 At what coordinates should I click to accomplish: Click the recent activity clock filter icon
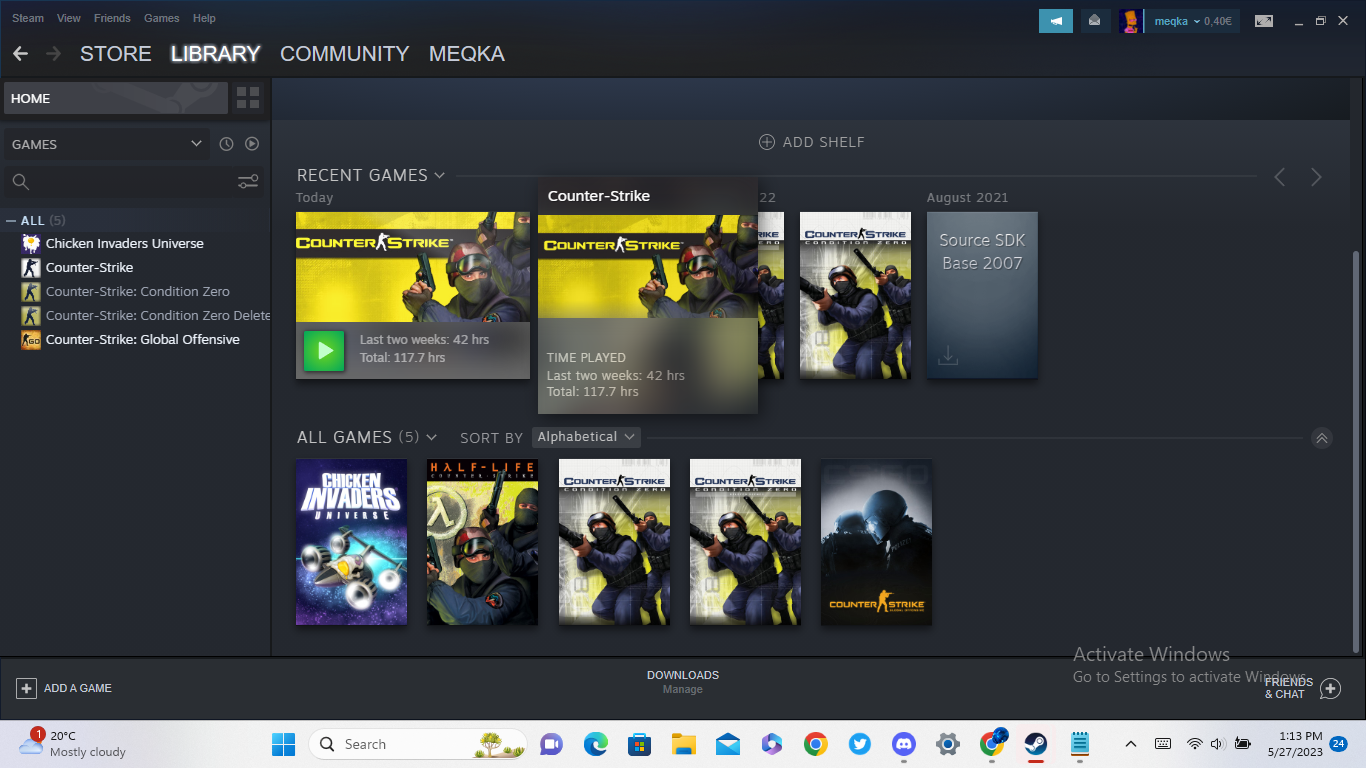[x=226, y=144]
